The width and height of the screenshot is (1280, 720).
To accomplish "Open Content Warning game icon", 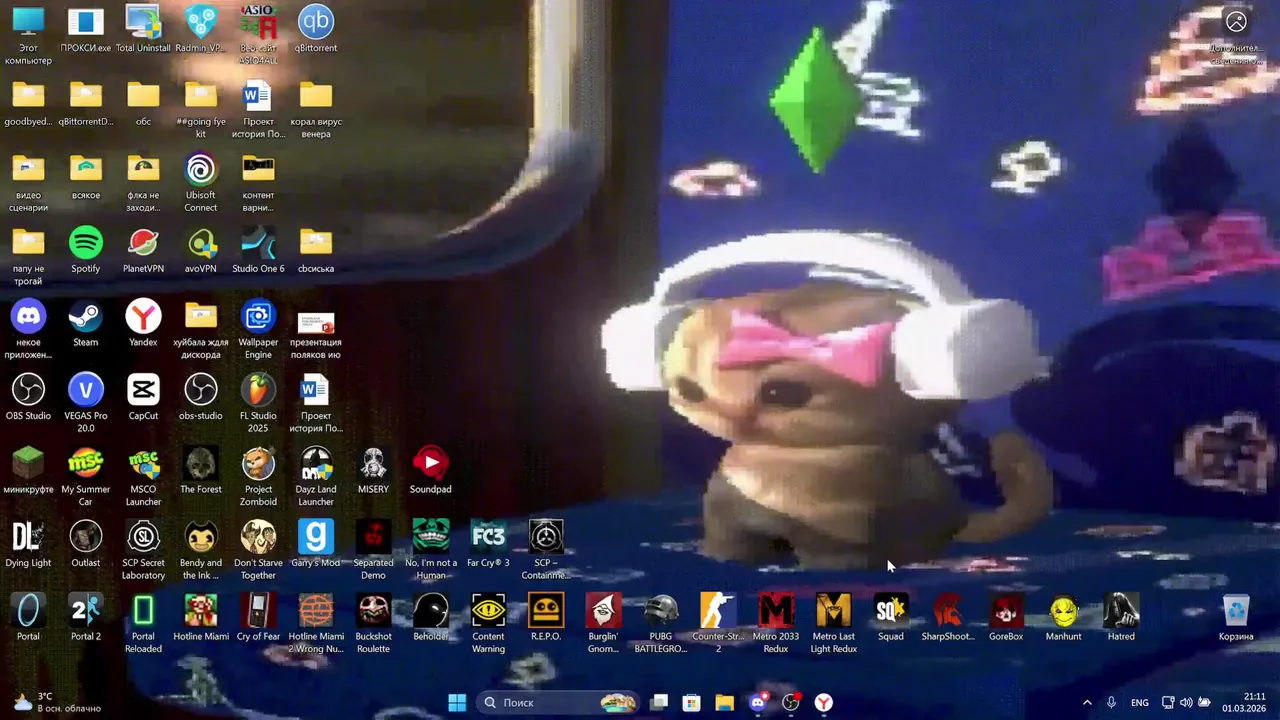I will [488, 624].
